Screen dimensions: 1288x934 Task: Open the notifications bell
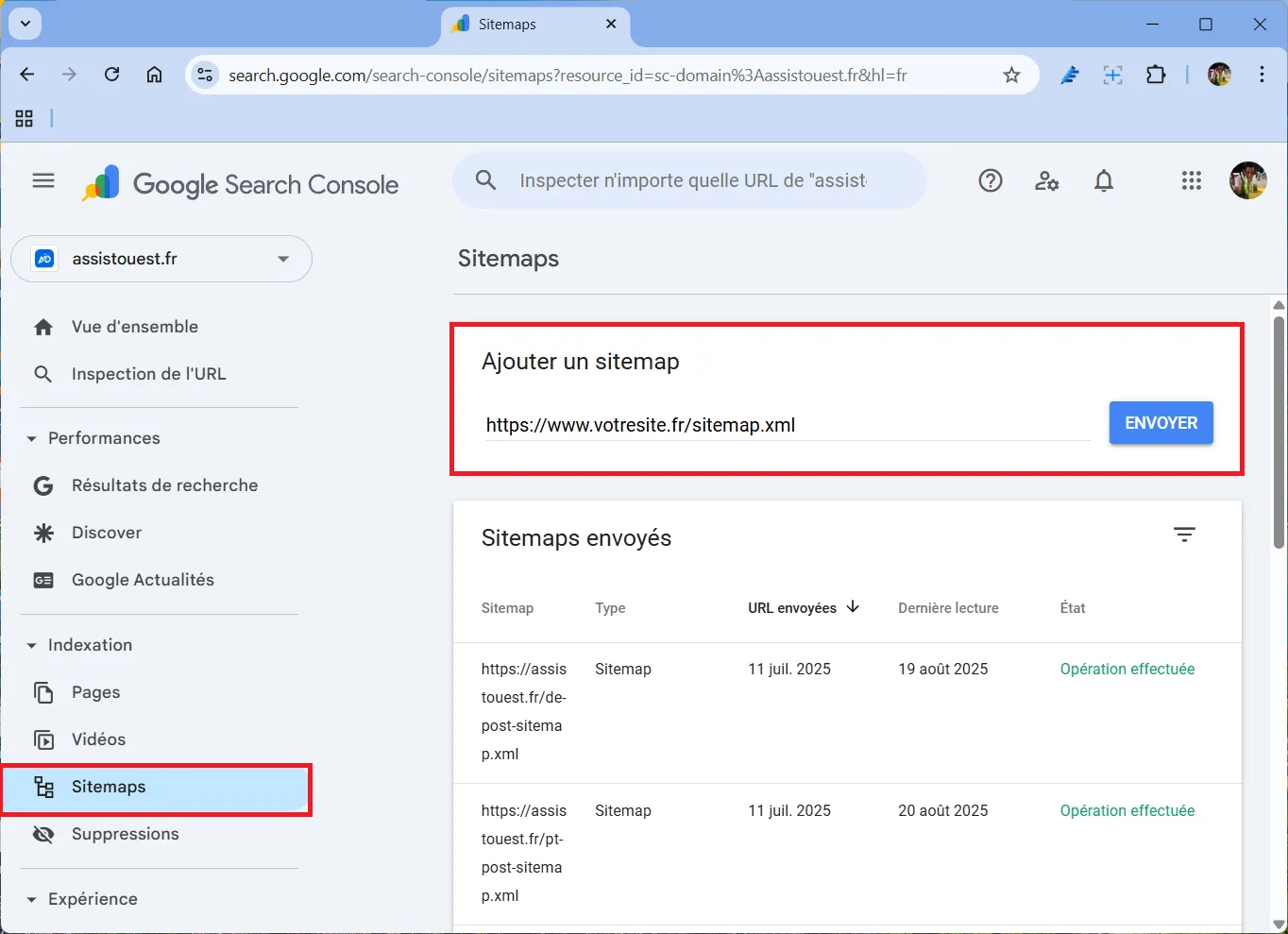[x=1103, y=180]
